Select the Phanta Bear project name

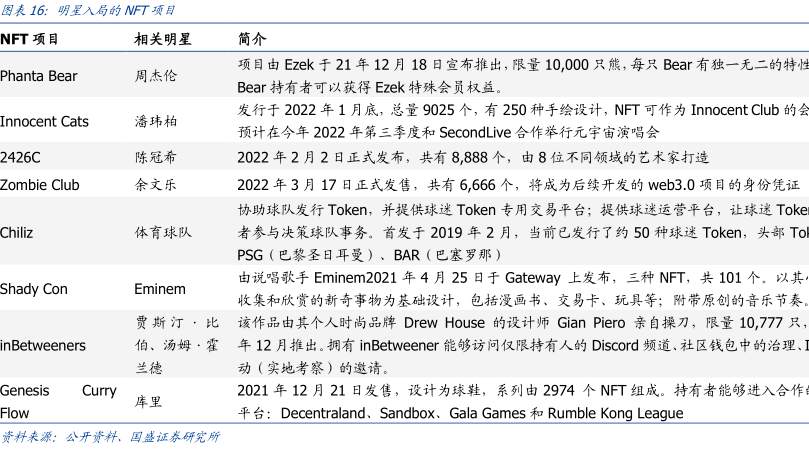pos(39,76)
